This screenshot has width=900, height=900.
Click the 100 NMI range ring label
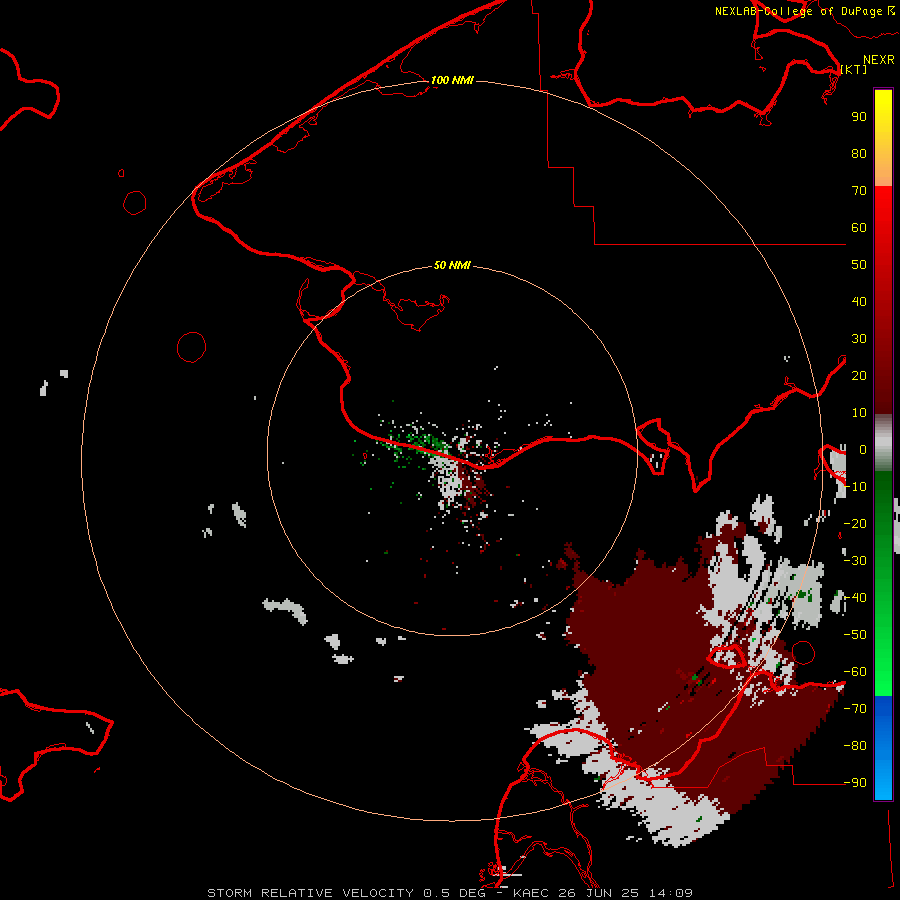(452, 80)
